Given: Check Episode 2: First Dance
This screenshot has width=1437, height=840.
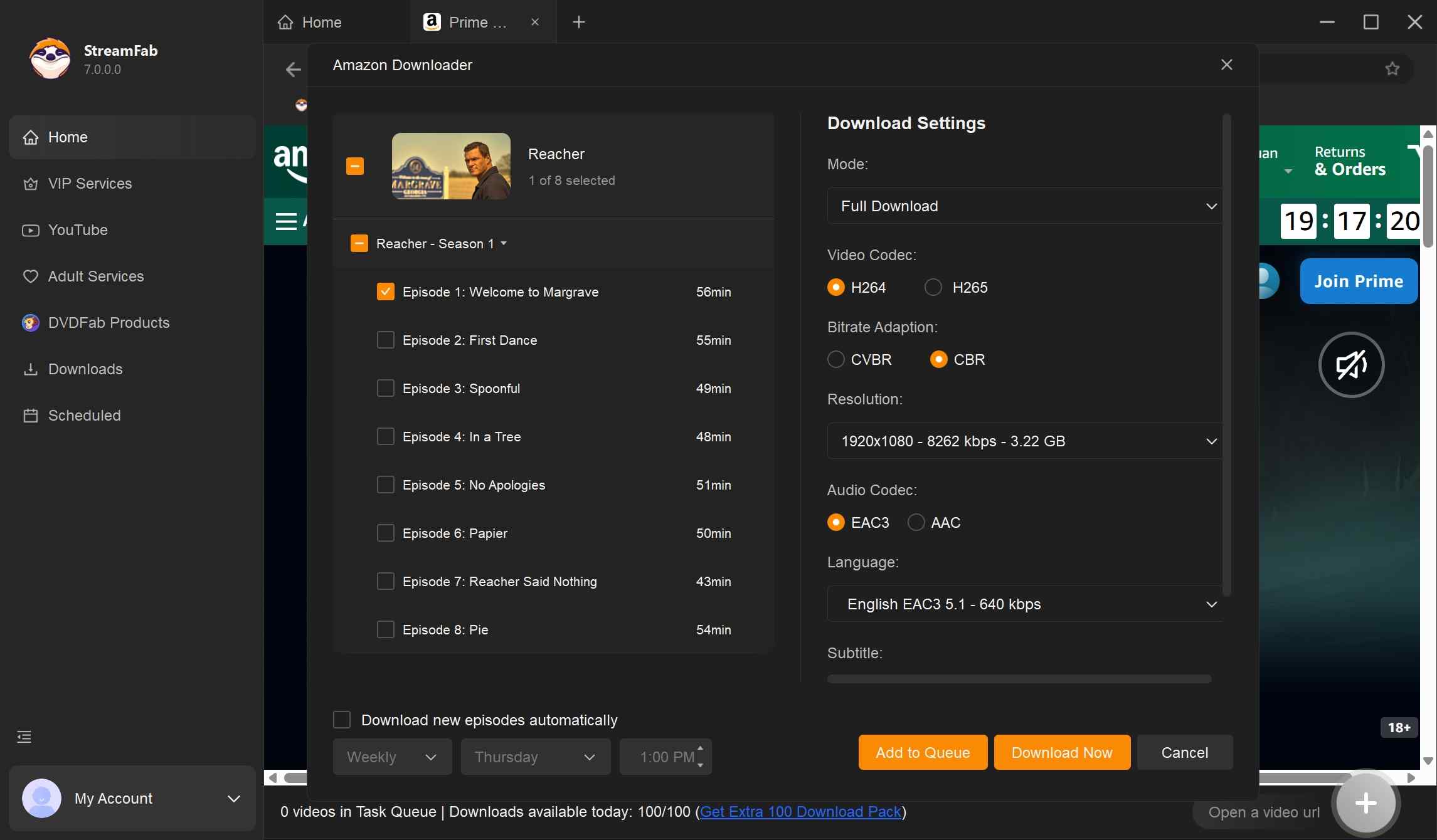Looking at the screenshot, I should pyautogui.click(x=386, y=340).
